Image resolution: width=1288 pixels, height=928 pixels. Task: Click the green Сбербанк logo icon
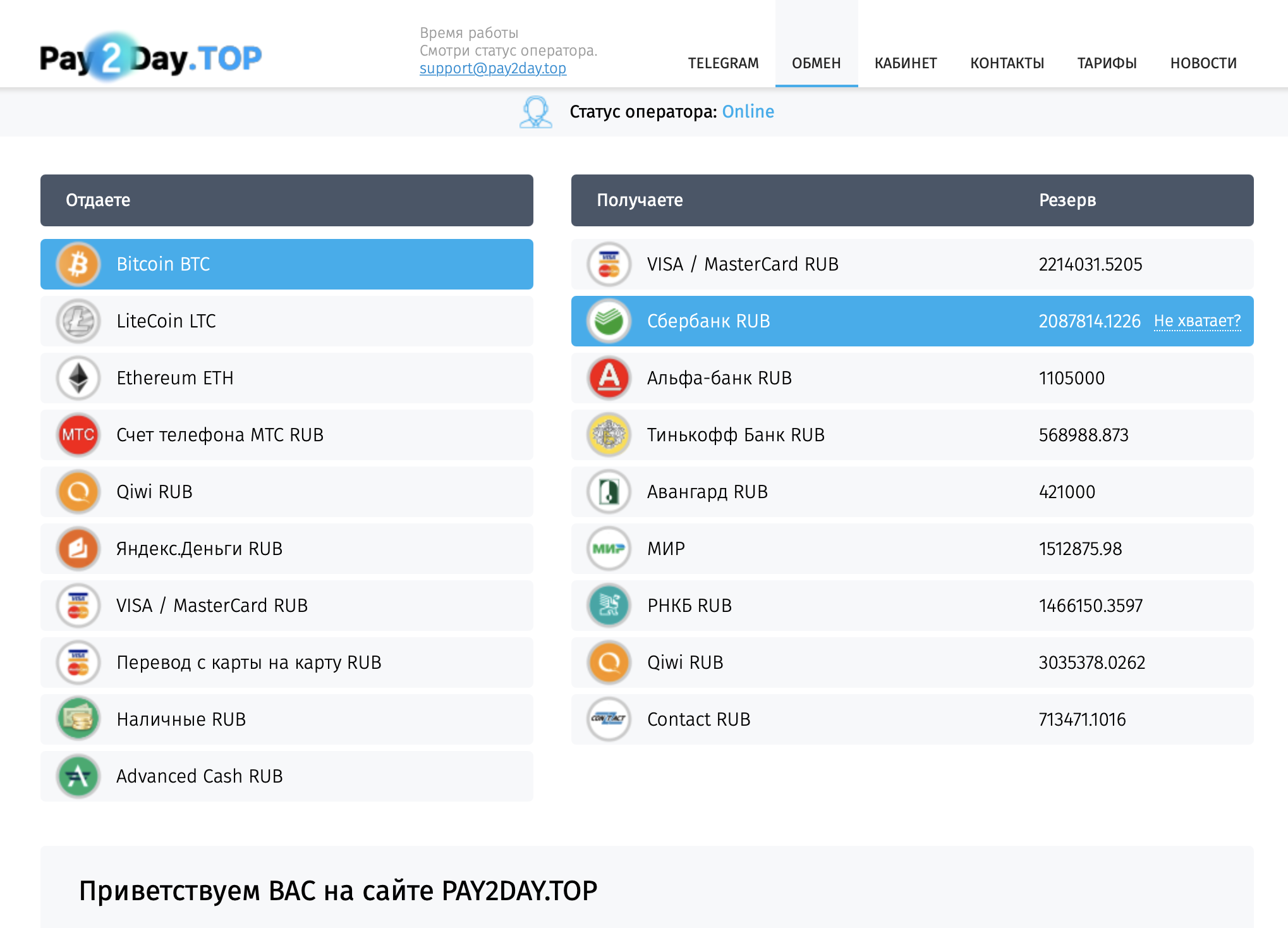point(609,321)
